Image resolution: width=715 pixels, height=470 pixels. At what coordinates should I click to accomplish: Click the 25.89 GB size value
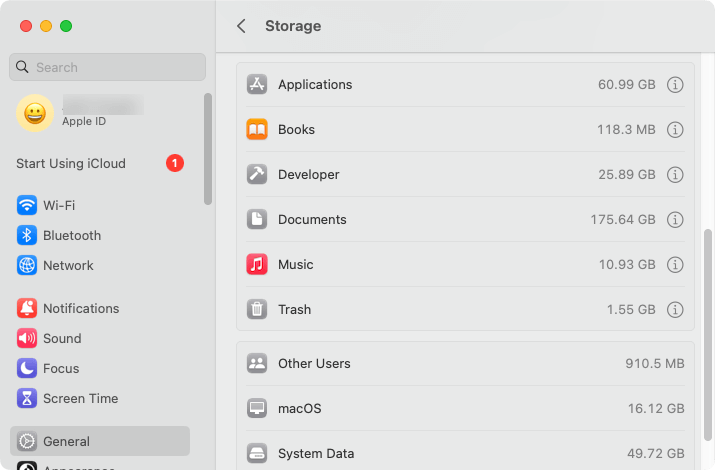click(627, 174)
